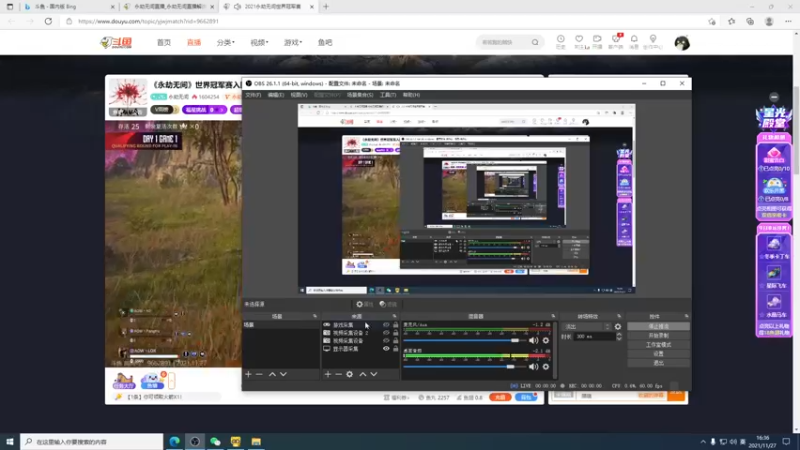Refresh the browser page
800x450 pixels.
click(48, 21)
